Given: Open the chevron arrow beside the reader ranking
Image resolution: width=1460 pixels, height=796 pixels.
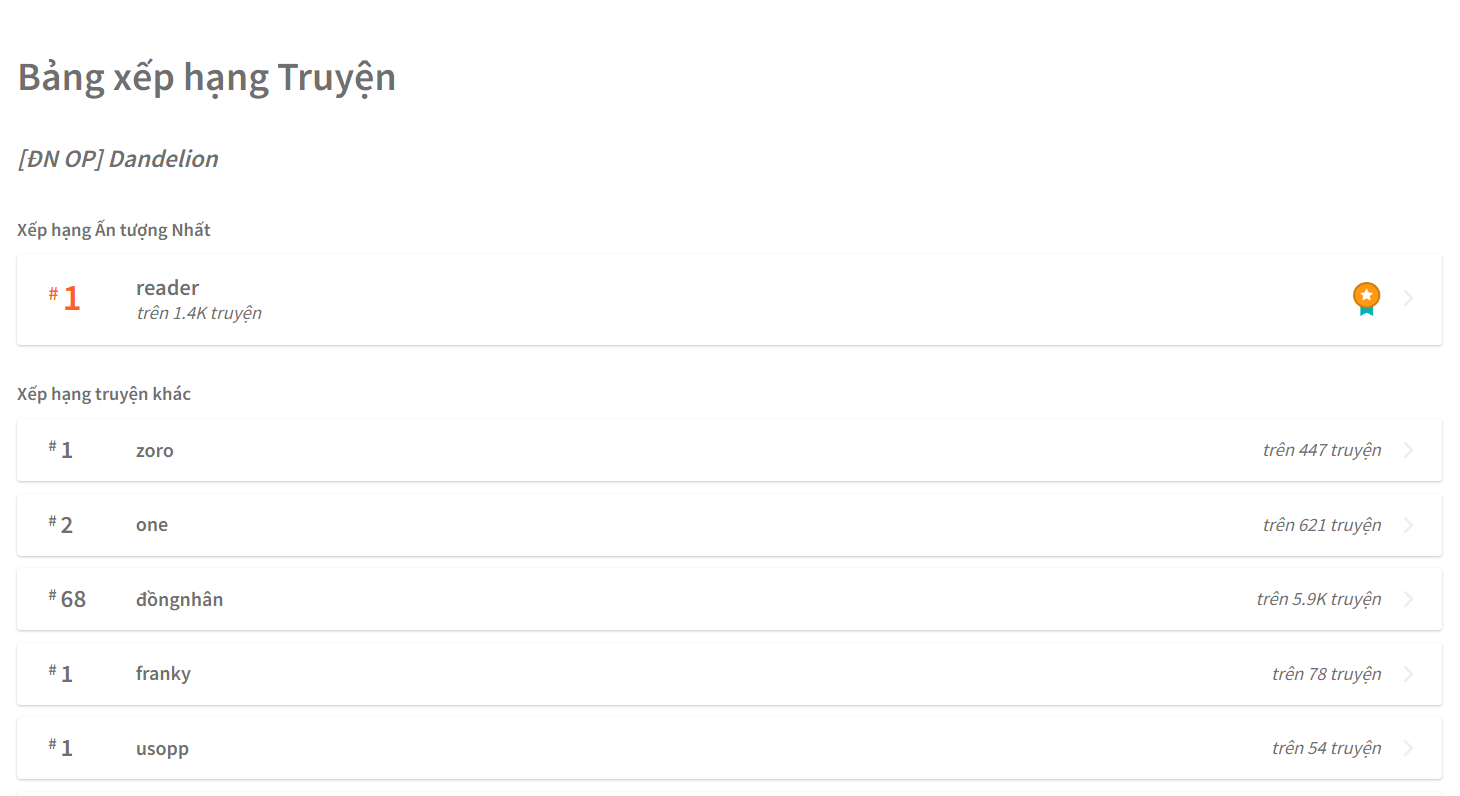Looking at the screenshot, I should pos(1408,298).
